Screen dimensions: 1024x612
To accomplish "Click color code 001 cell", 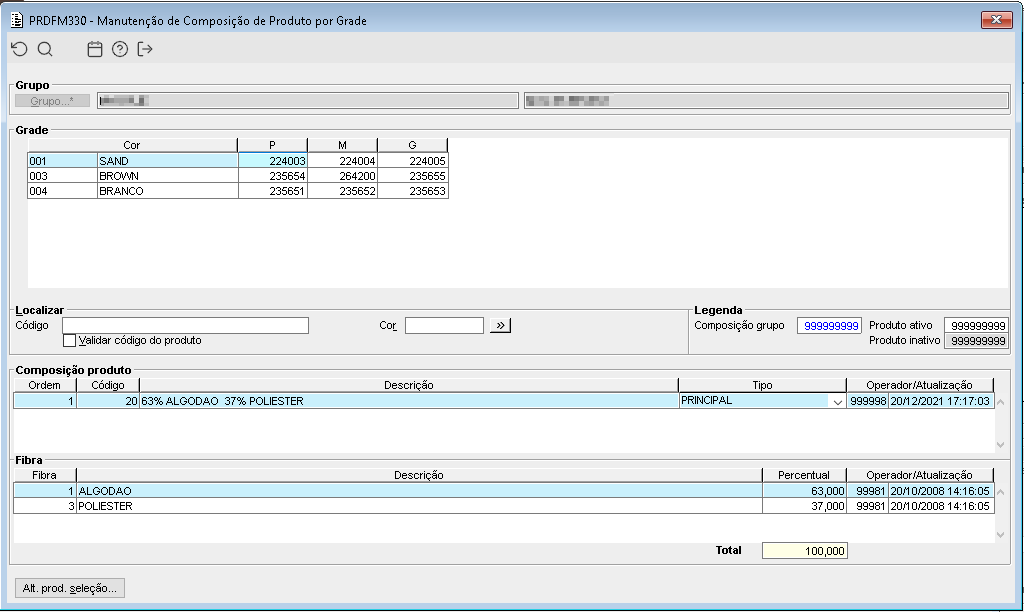I will pos(62,161).
